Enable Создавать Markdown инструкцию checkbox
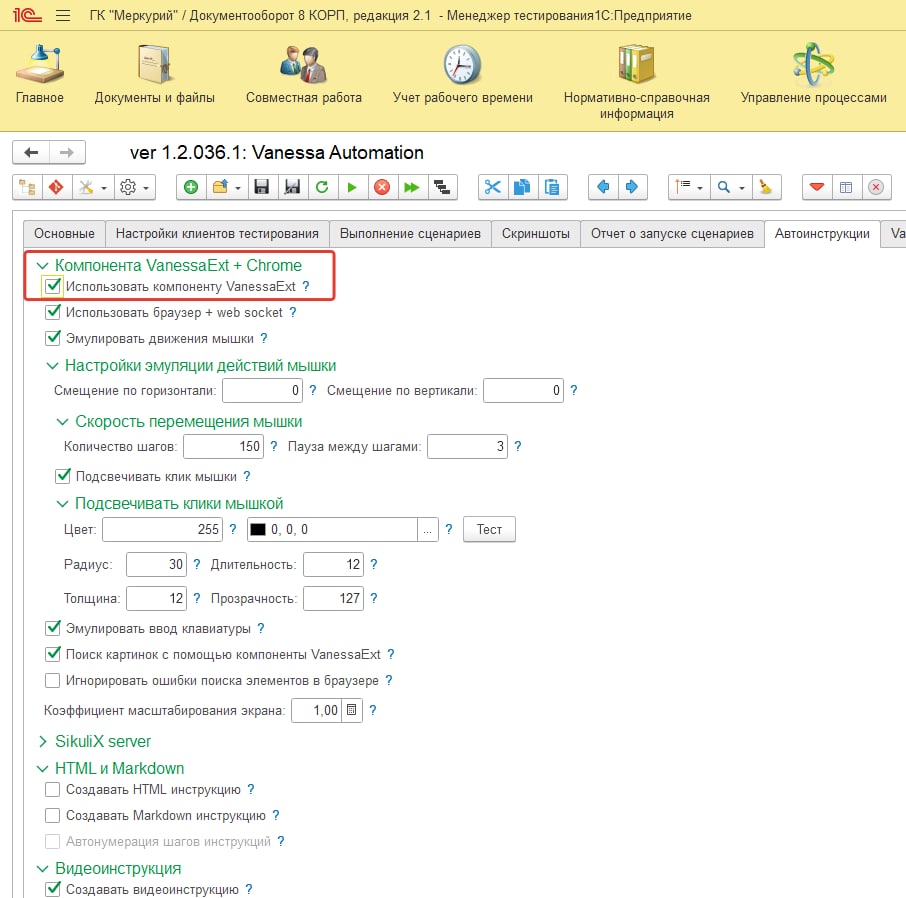 click(x=53, y=815)
